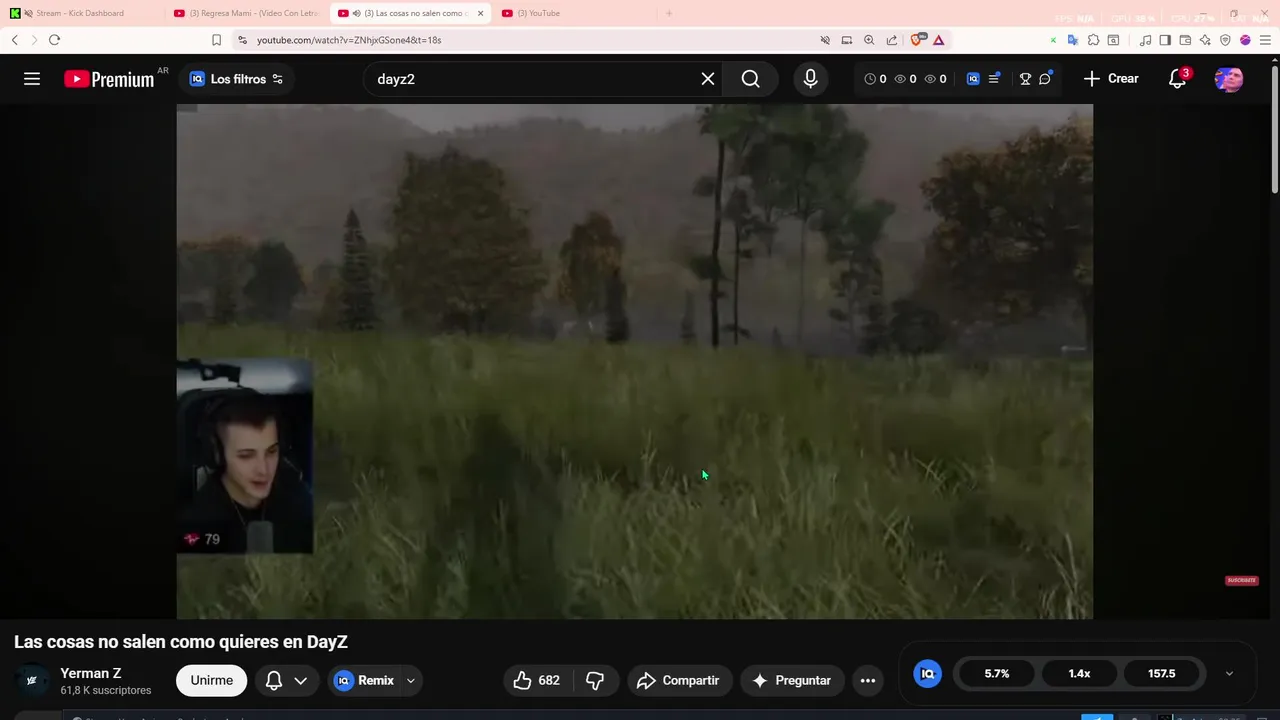Image resolution: width=1280 pixels, height=720 pixels.
Task: Open the YouTube guide hamburger menu
Action: pyautogui.click(x=32, y=79)
